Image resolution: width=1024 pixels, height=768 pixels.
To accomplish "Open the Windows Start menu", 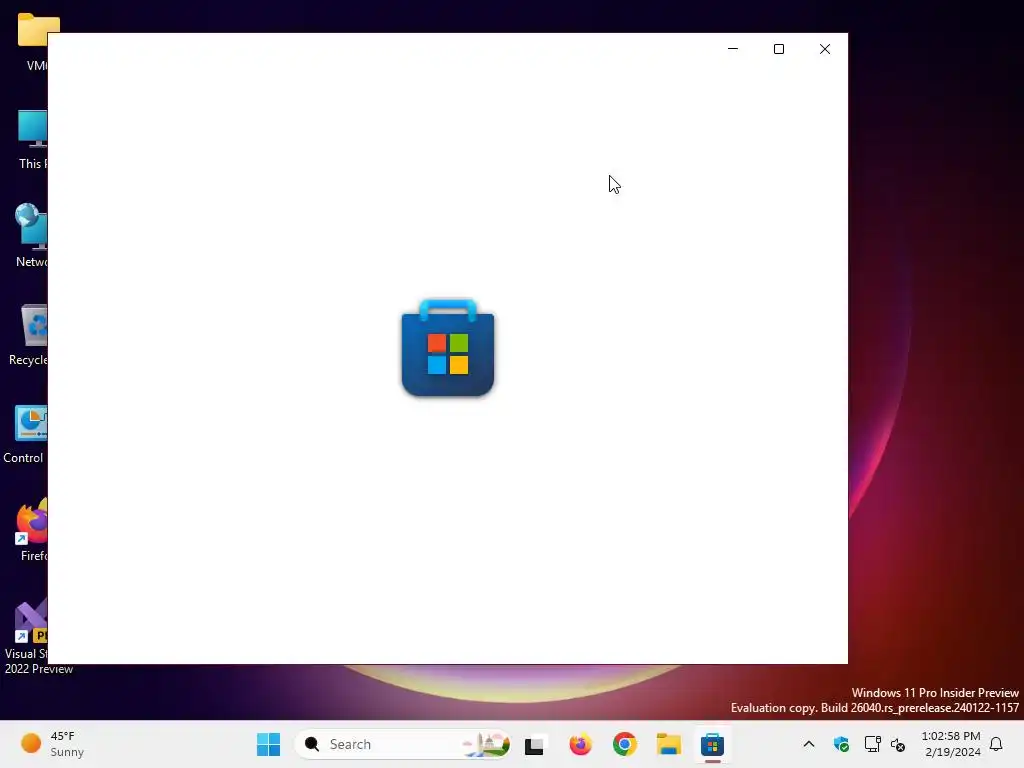I will [268, 744].
